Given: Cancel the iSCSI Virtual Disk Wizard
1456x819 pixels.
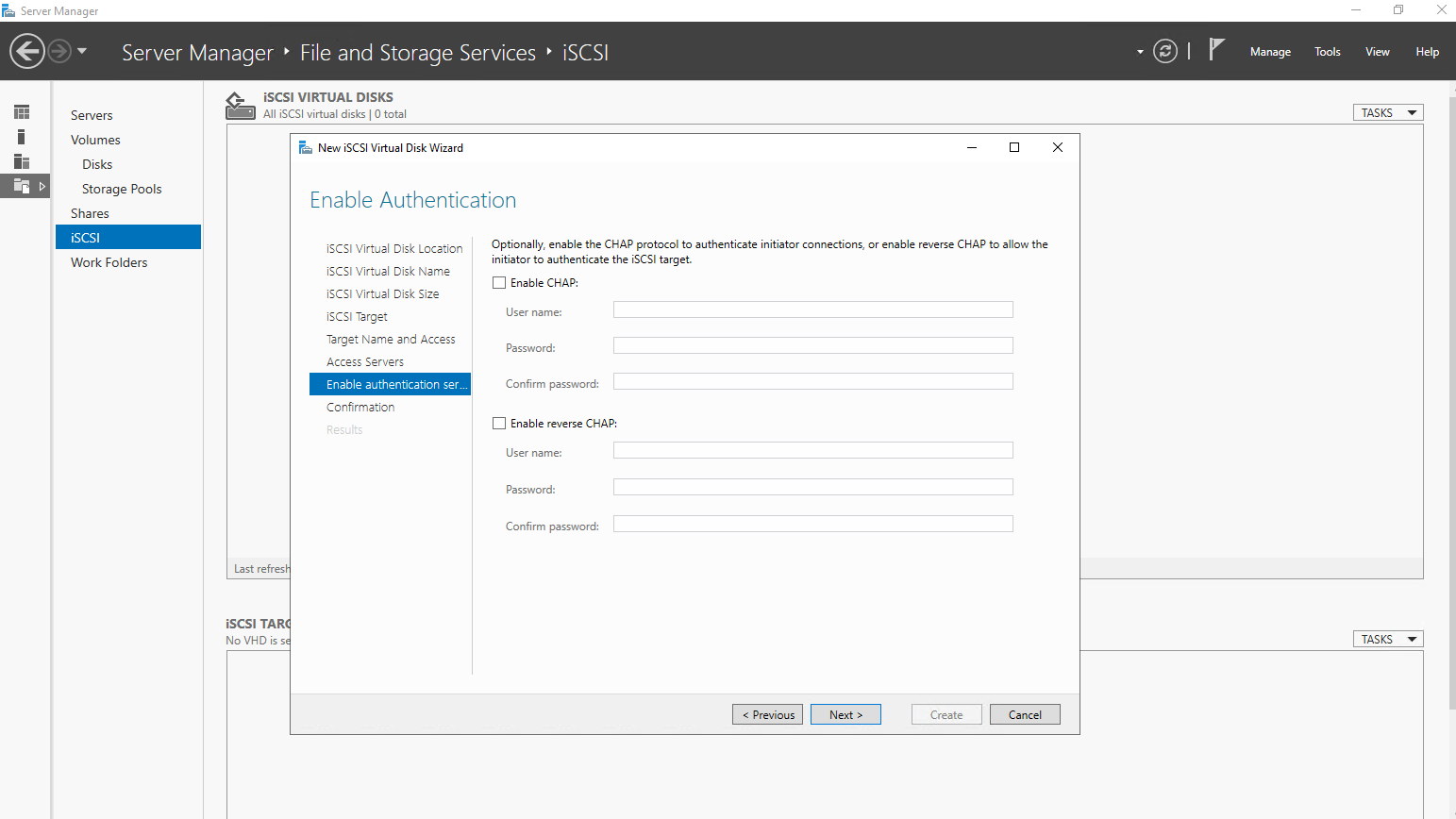Looking at the screenshot, I should [x=1025, y=715].
